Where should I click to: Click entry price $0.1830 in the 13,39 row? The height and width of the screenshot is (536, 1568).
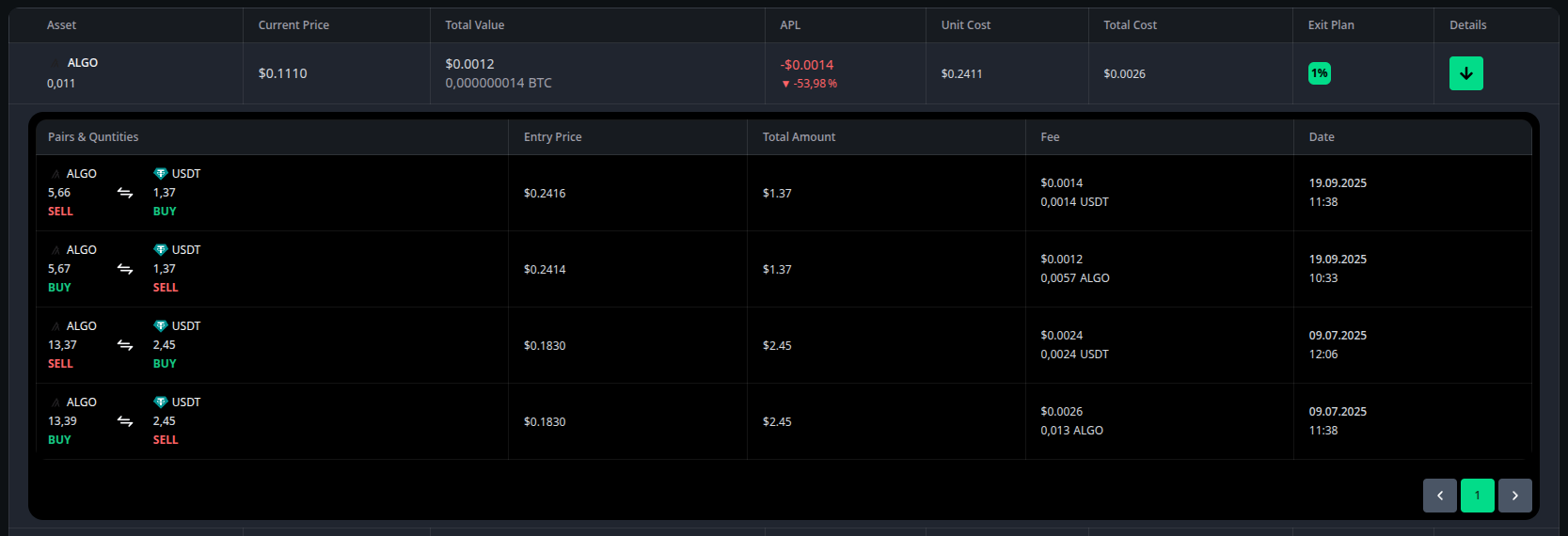pos(545,421)
